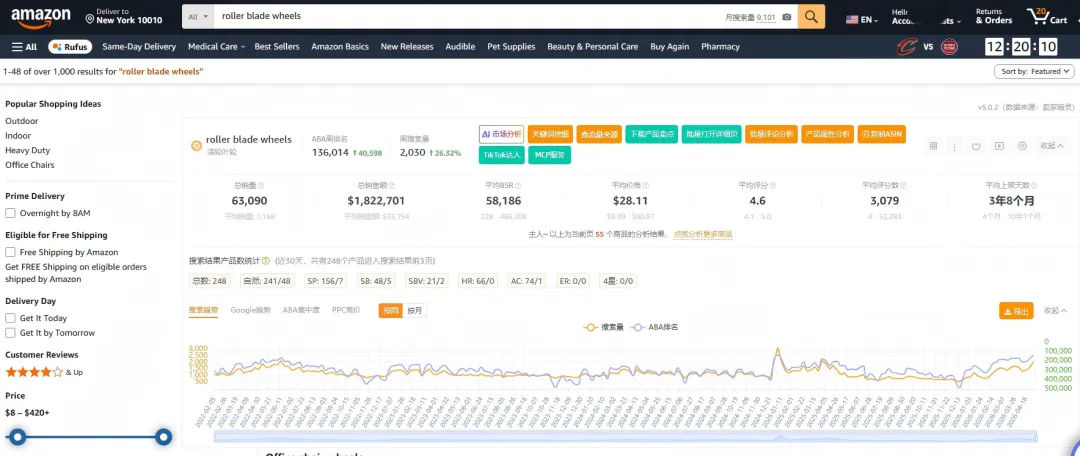This screenshot has width=1080, height=456.
Task: Click help icon next to 平均价格
Action: pos(646,186)
